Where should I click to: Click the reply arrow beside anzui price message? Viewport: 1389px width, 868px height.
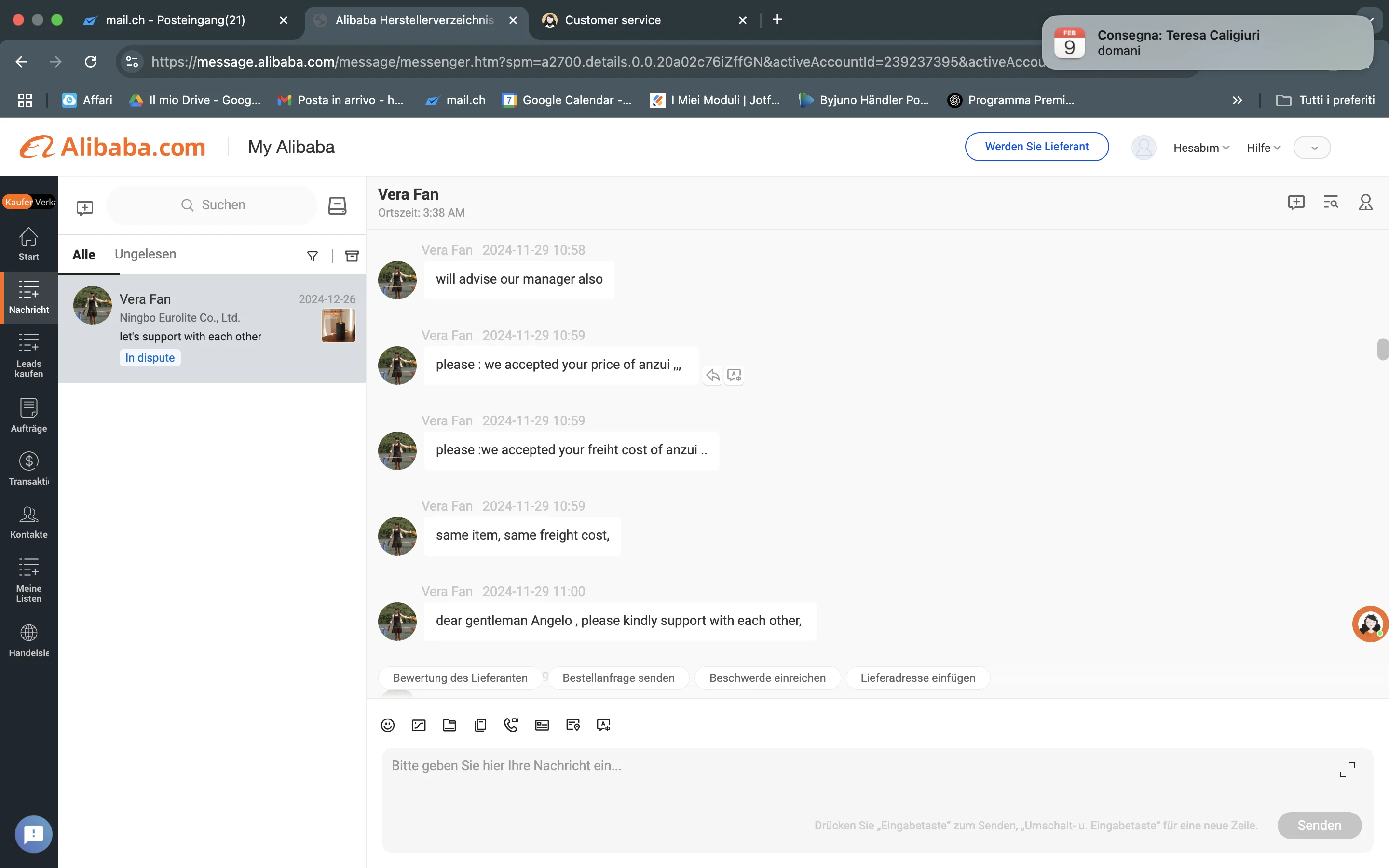tap(712, 376)
